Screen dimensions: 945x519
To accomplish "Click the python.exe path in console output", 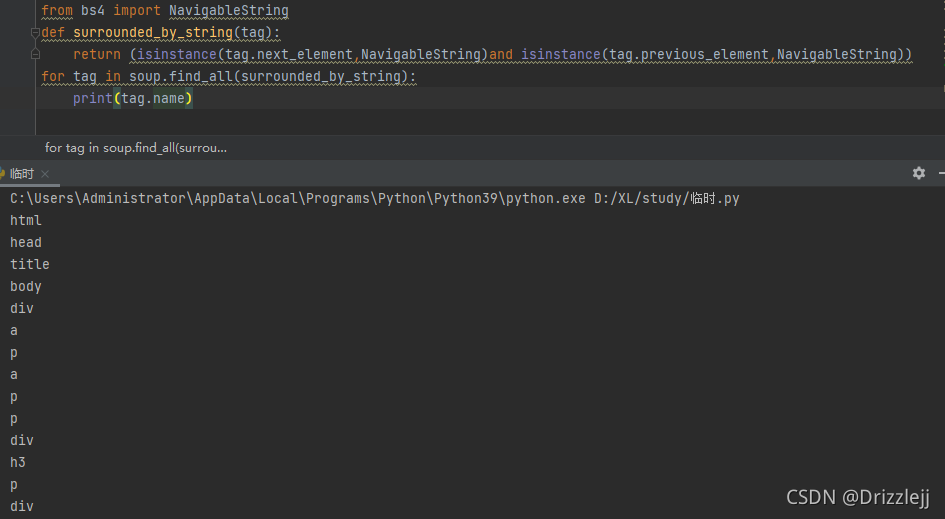I will tap(298, 198).
